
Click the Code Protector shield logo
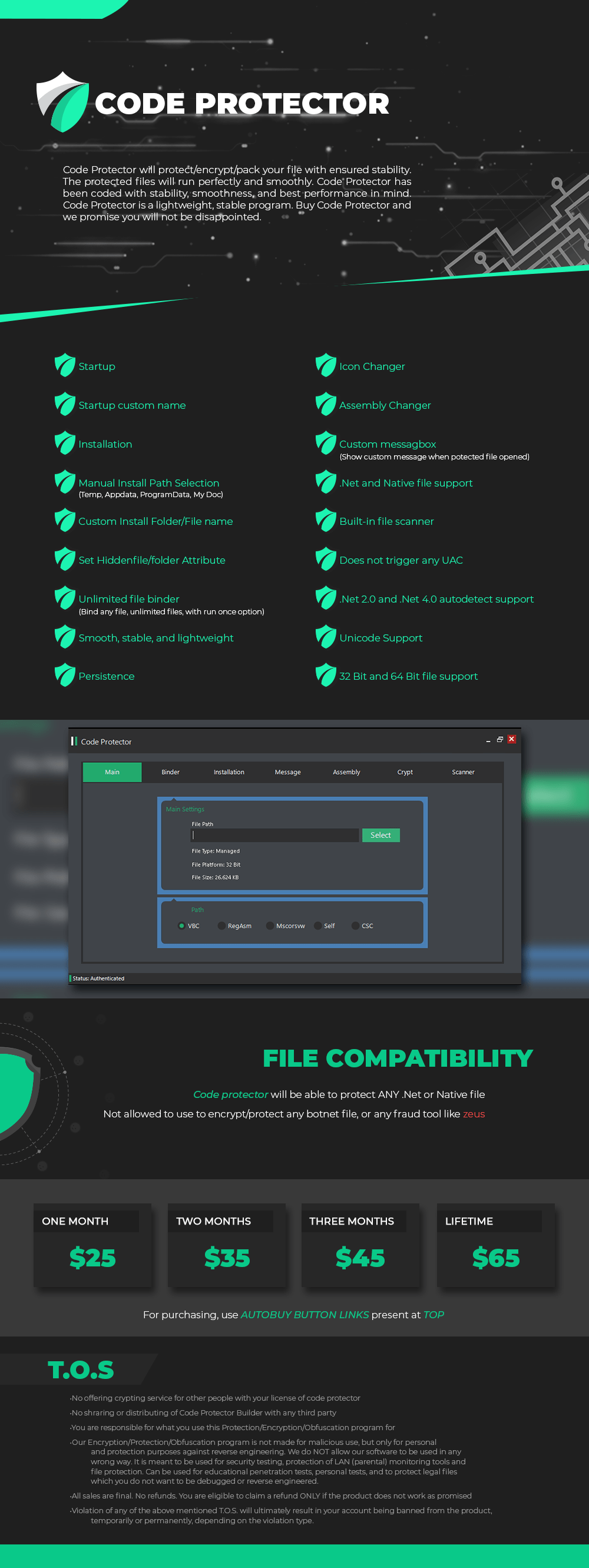coord(62,102)
